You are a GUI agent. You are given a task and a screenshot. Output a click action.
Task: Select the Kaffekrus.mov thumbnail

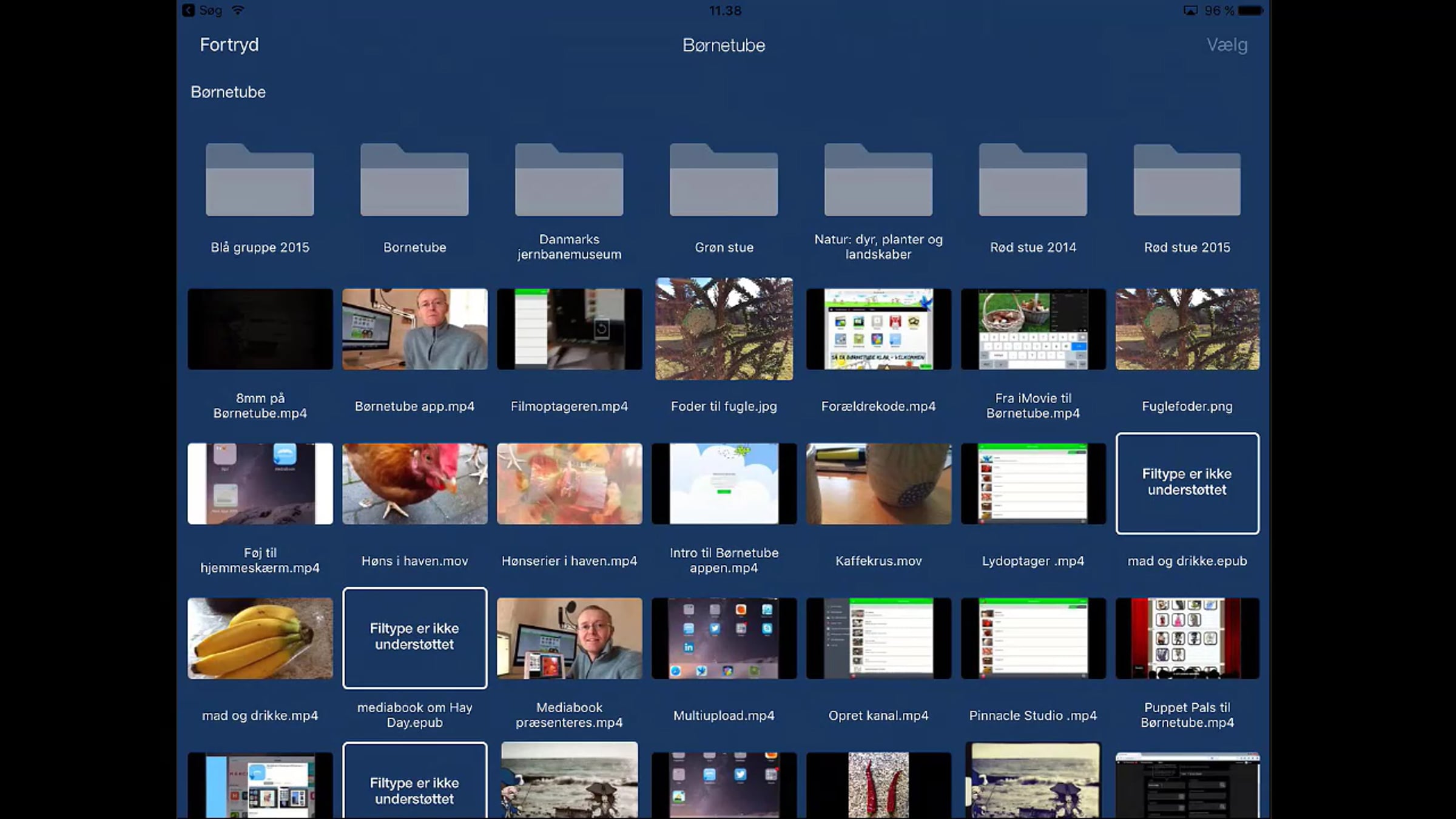(878, 484)
